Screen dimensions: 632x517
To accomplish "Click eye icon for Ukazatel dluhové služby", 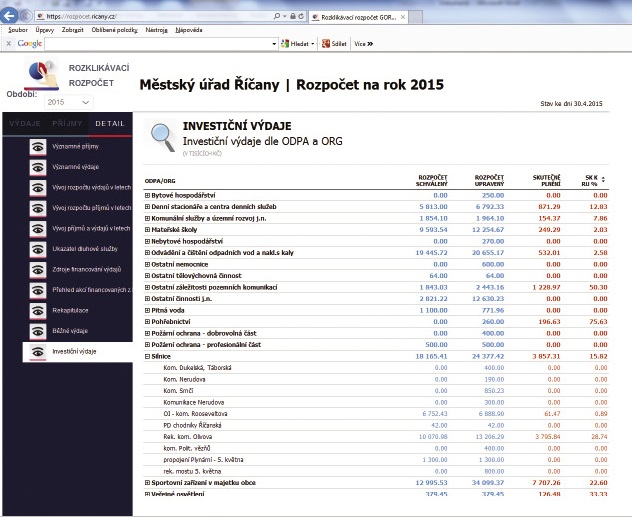I will pyautogui.click(x=38, y=249).
